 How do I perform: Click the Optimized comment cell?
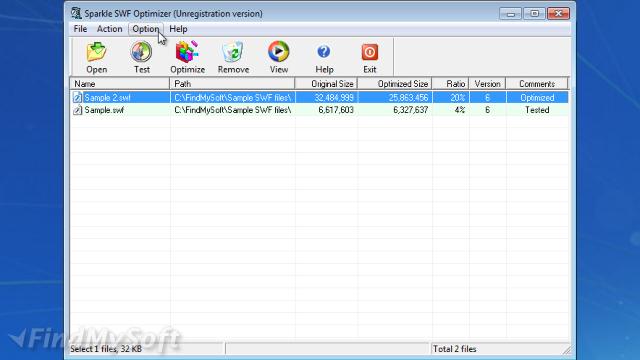[537, 98]
